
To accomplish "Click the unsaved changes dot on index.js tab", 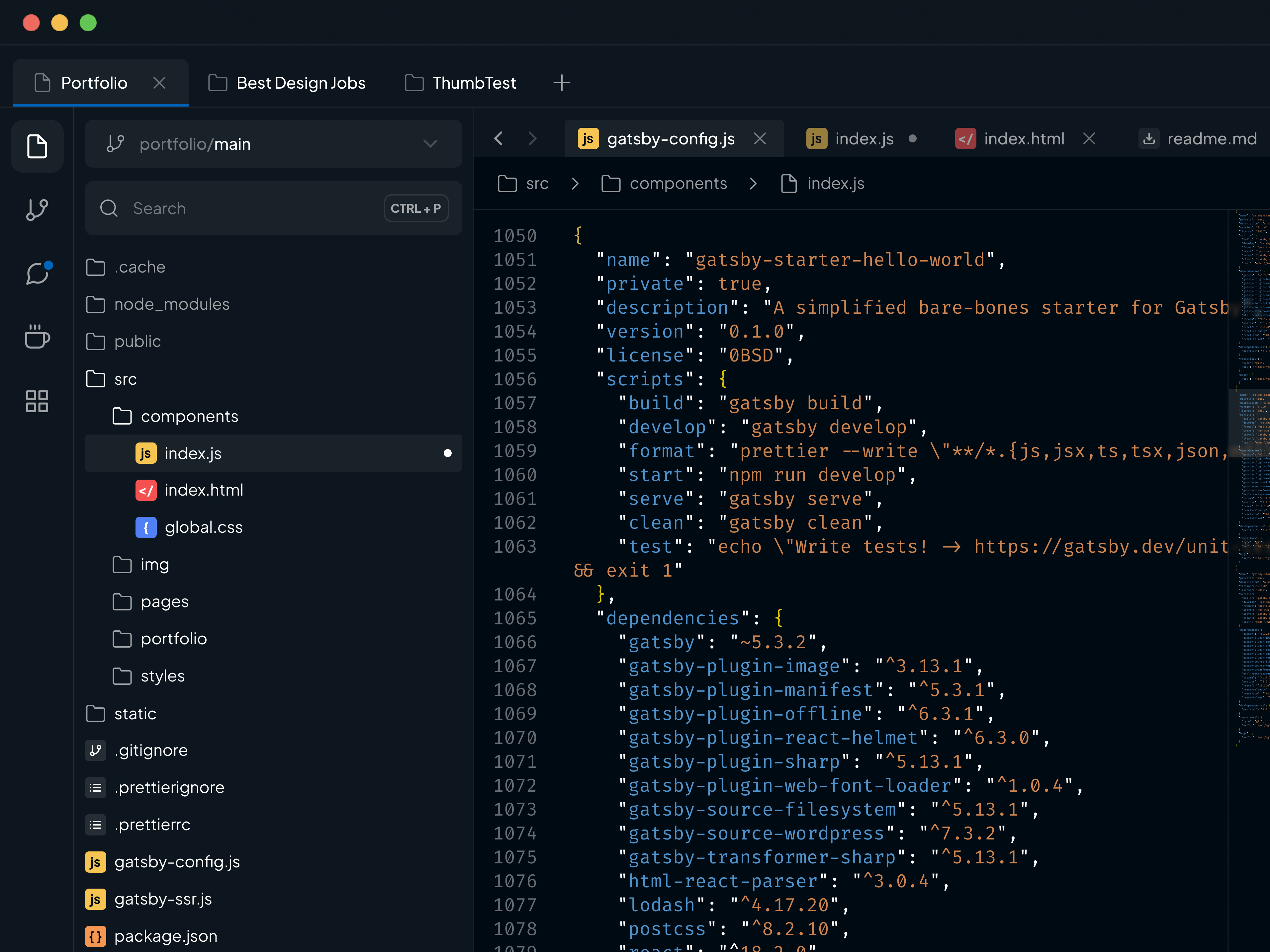I will point(913,138).
